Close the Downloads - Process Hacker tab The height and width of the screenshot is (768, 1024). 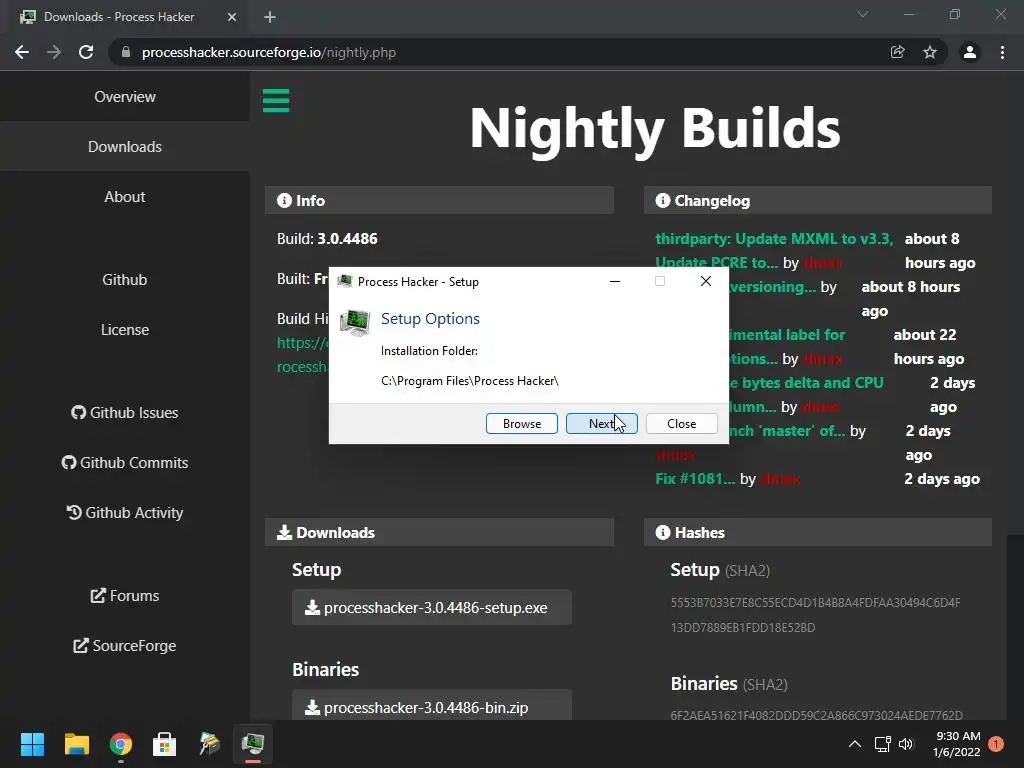(232, 17)
